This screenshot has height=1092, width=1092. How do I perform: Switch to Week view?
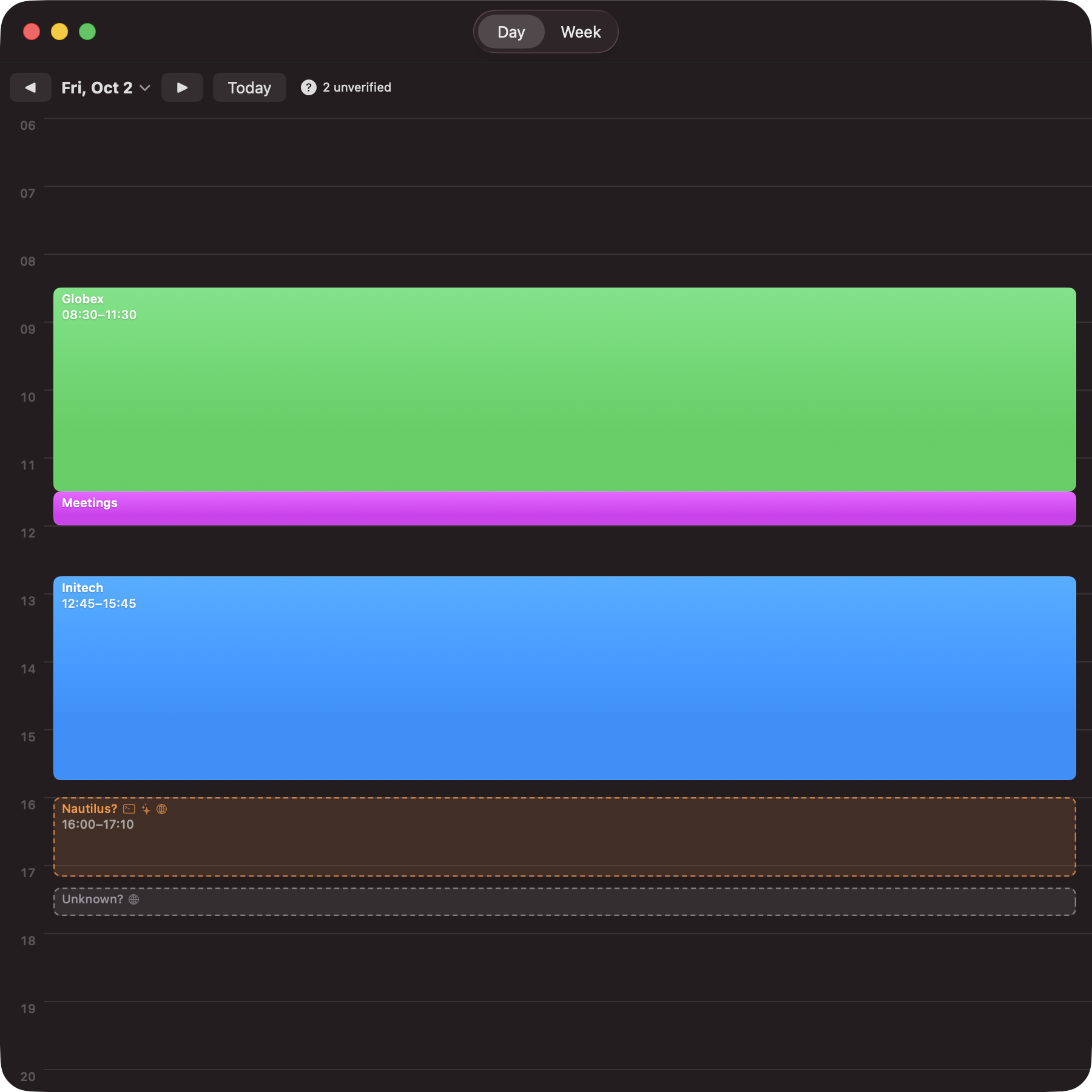(x=581, y=32)
